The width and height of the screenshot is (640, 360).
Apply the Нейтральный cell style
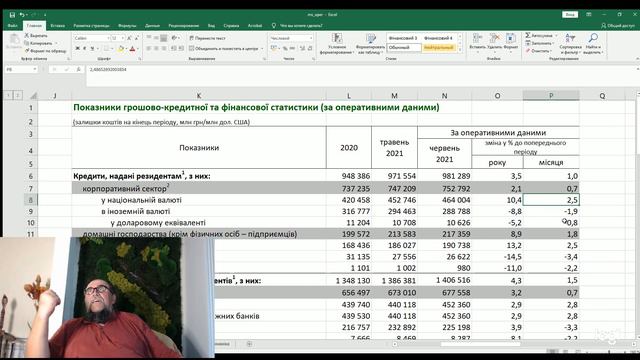438,48
